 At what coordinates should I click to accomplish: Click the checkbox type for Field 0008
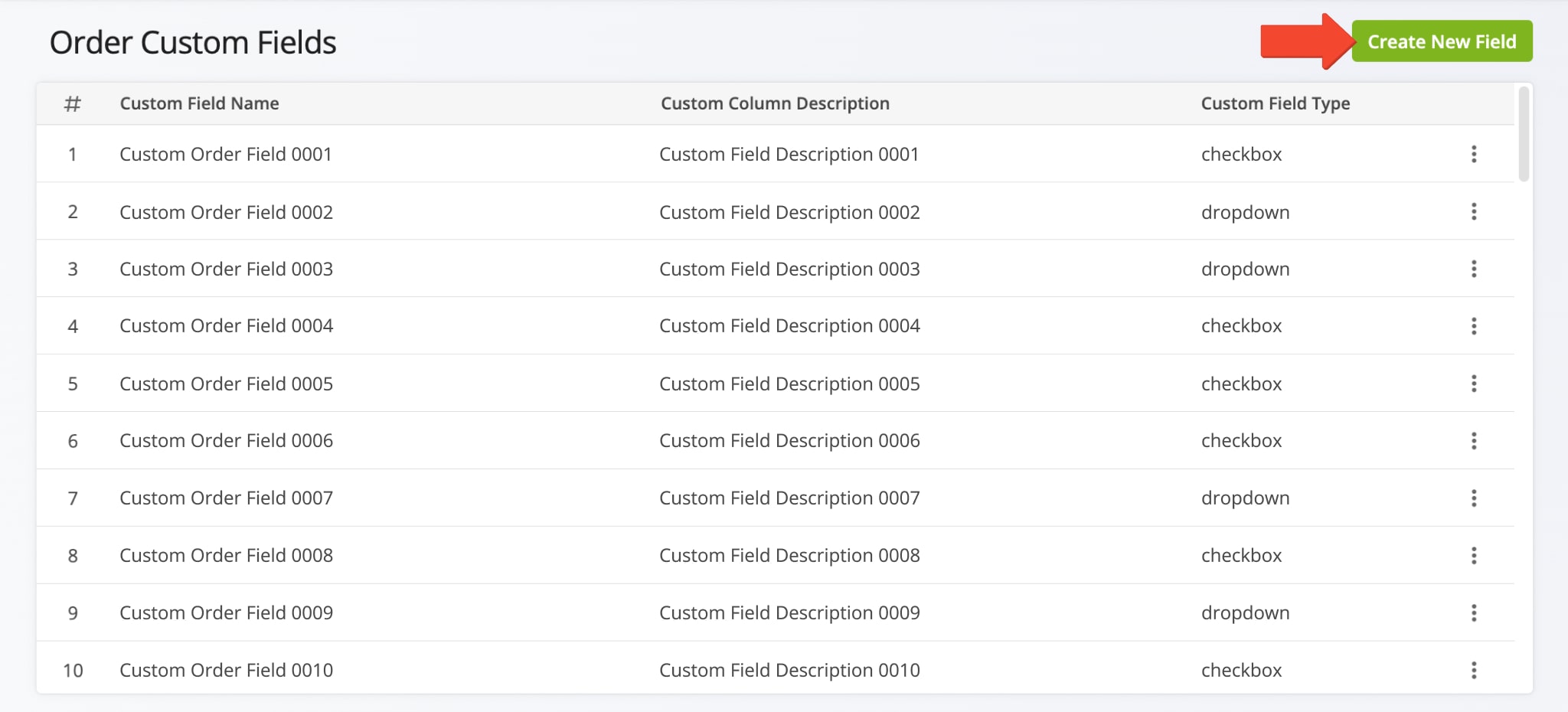point(1241,556)
